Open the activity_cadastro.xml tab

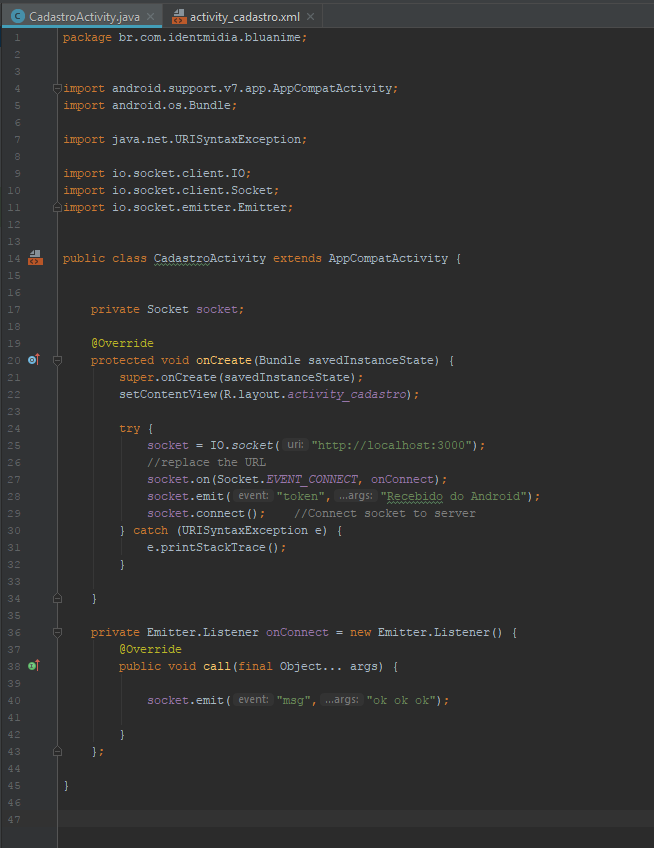coord(245,17)
